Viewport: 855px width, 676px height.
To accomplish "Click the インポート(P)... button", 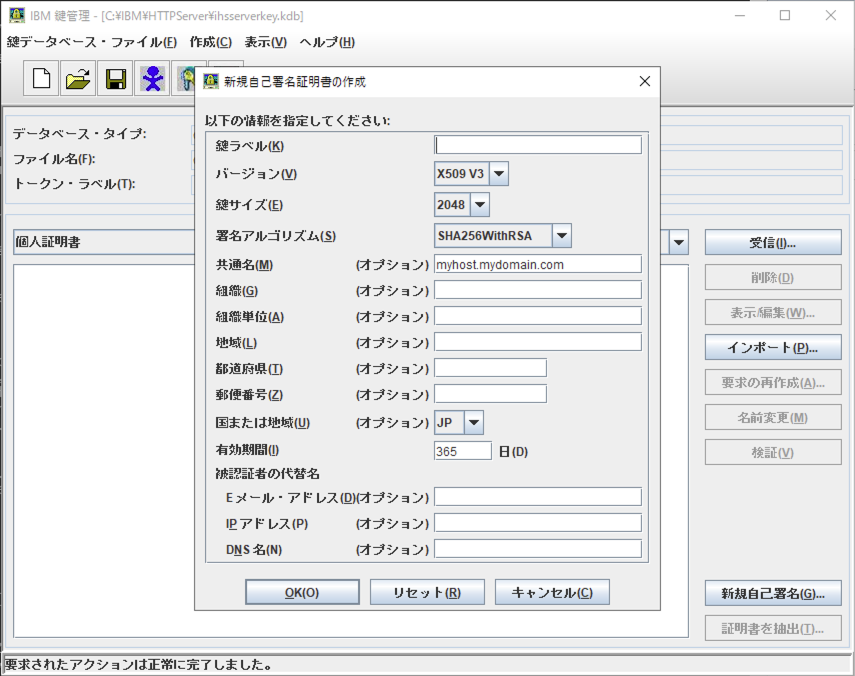I will (773, 347).
